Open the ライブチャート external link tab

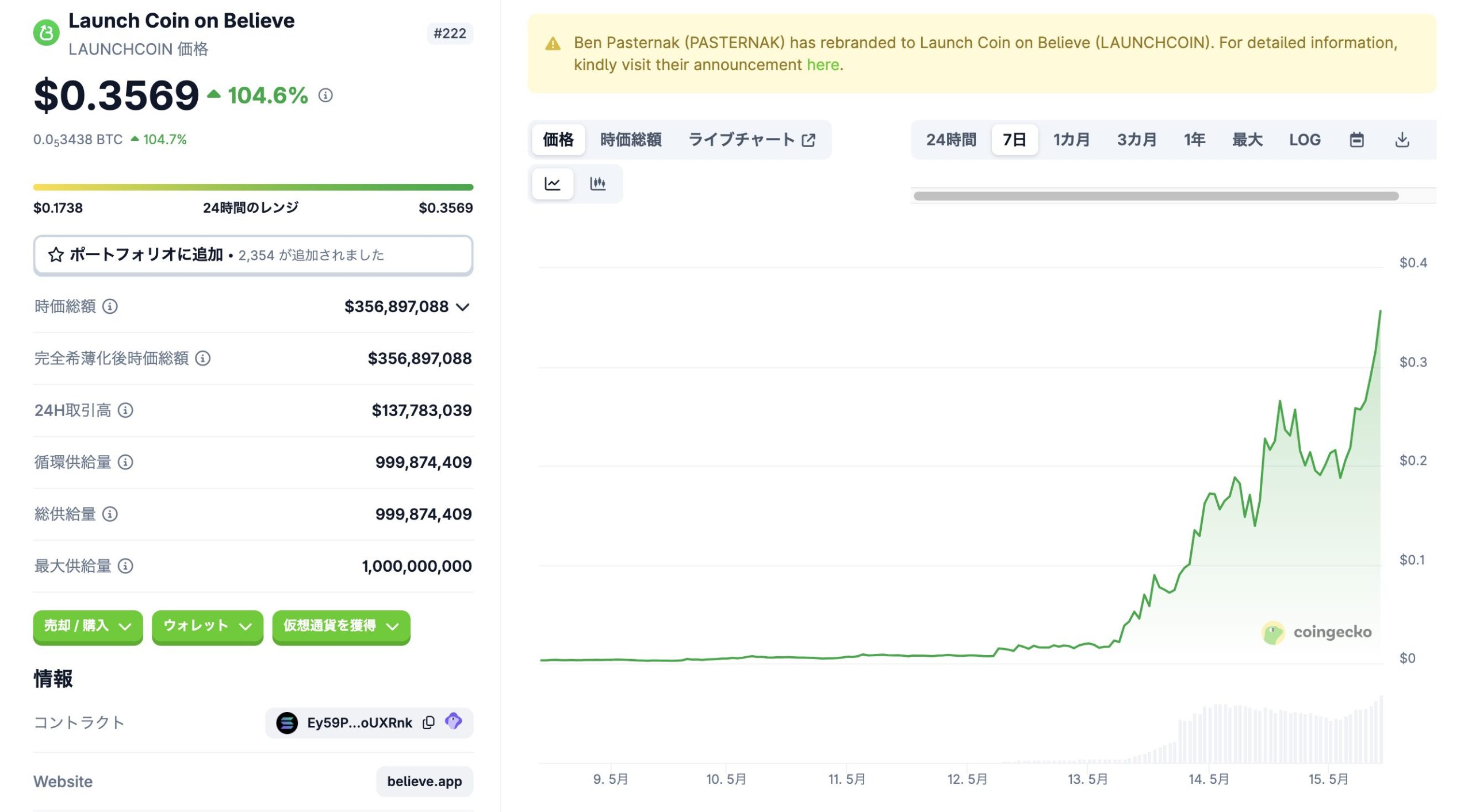click(x=752, y=140)
